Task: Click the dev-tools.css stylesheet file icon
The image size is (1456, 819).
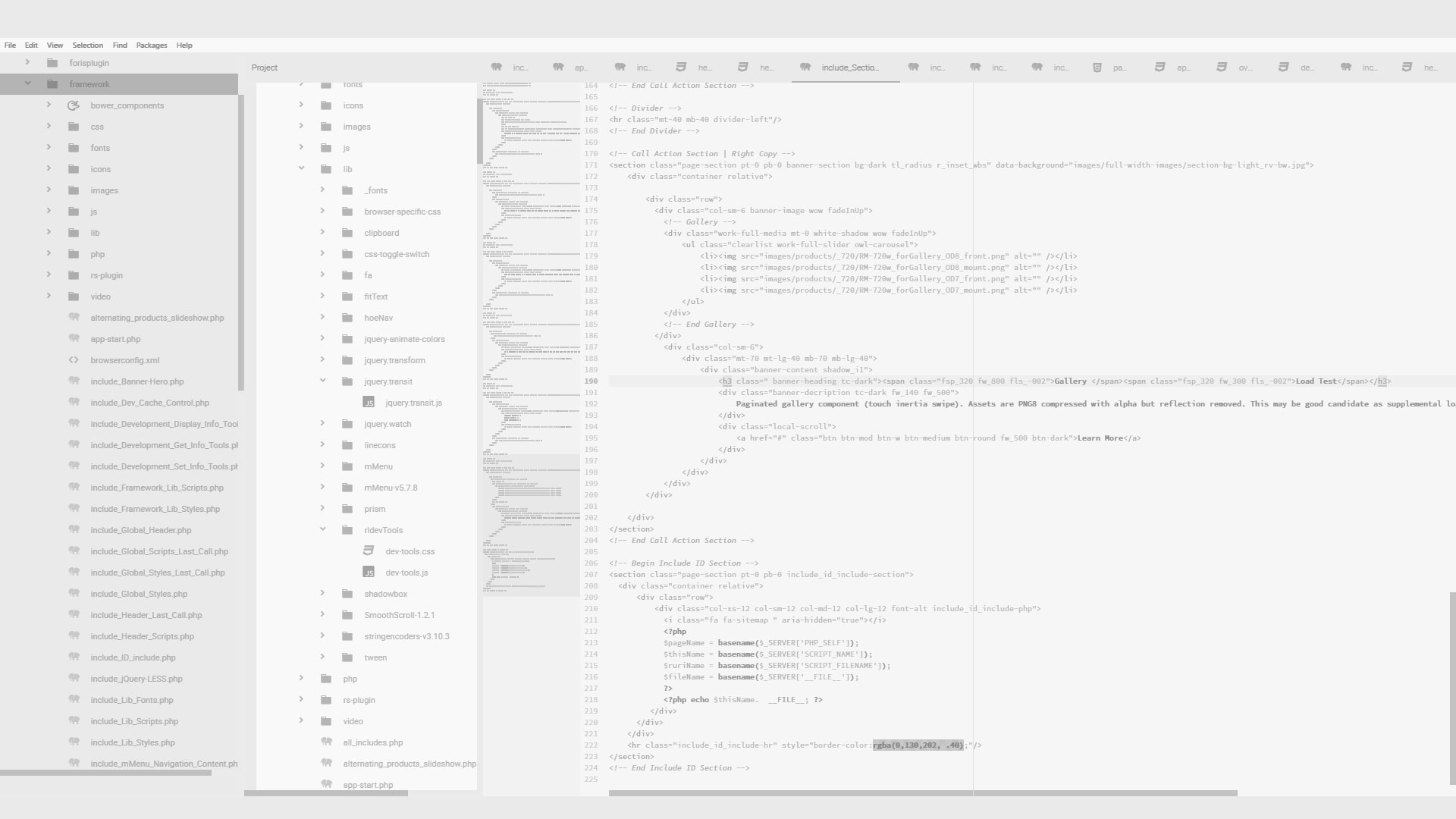Action: pyautogui.click(x=369, y=551)
